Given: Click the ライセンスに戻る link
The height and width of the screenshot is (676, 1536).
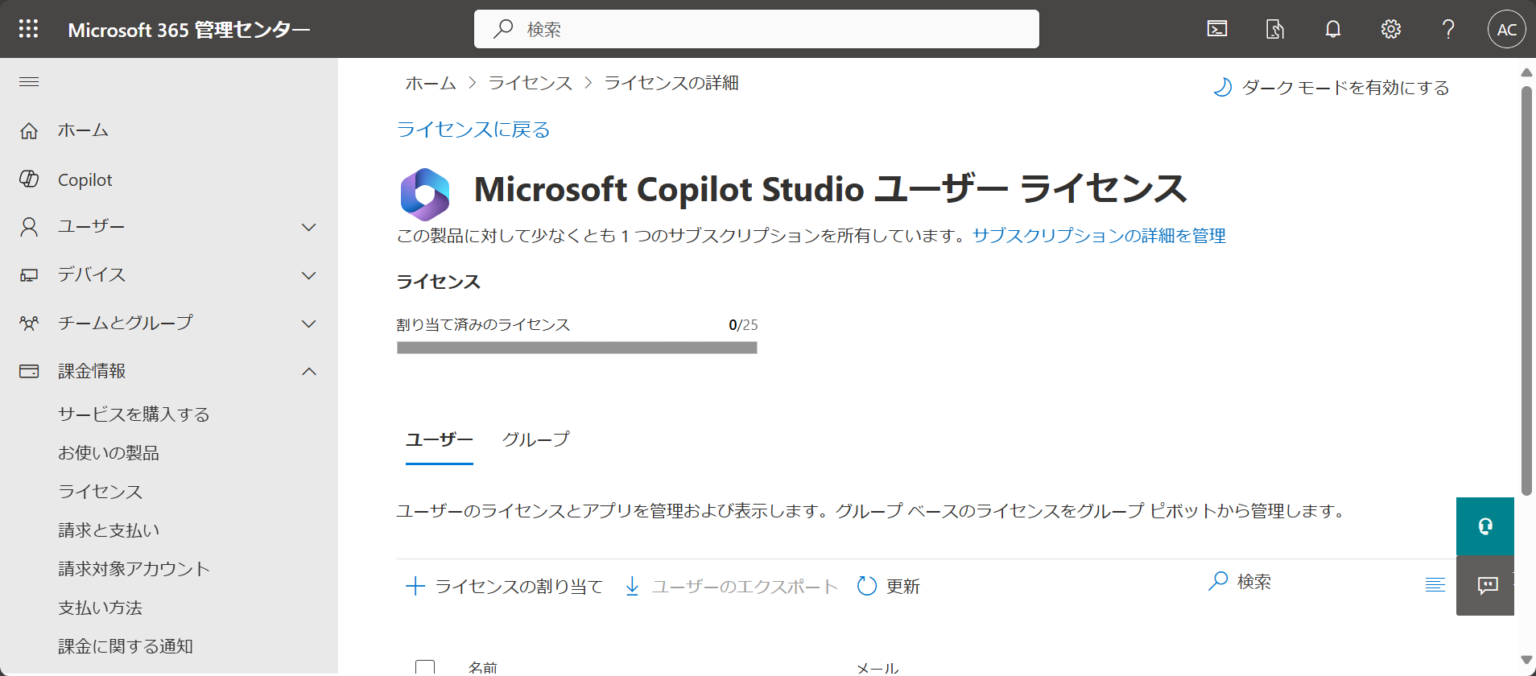Looking at the screenshot, I should tap(472, 129).
